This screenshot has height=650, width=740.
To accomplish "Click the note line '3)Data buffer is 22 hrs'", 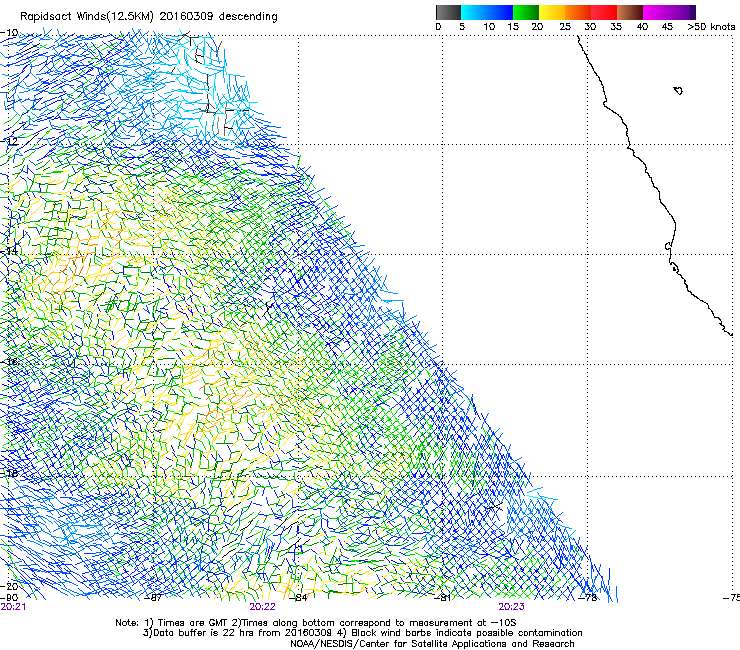I will click(x=362, y=633).
